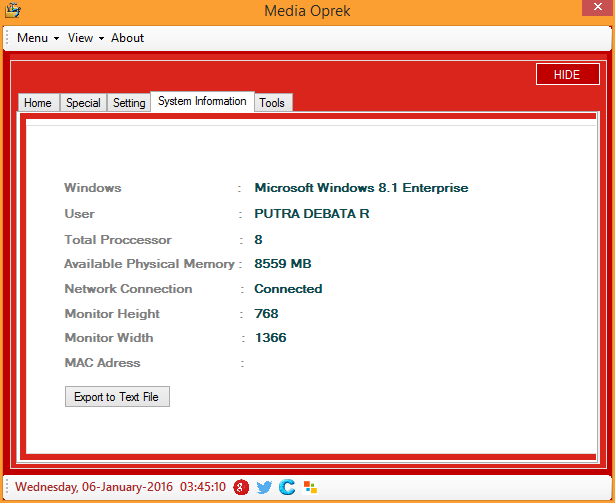Close the Media Oprek window
Viewport: 615px width, 503px height.
[598, 7]
